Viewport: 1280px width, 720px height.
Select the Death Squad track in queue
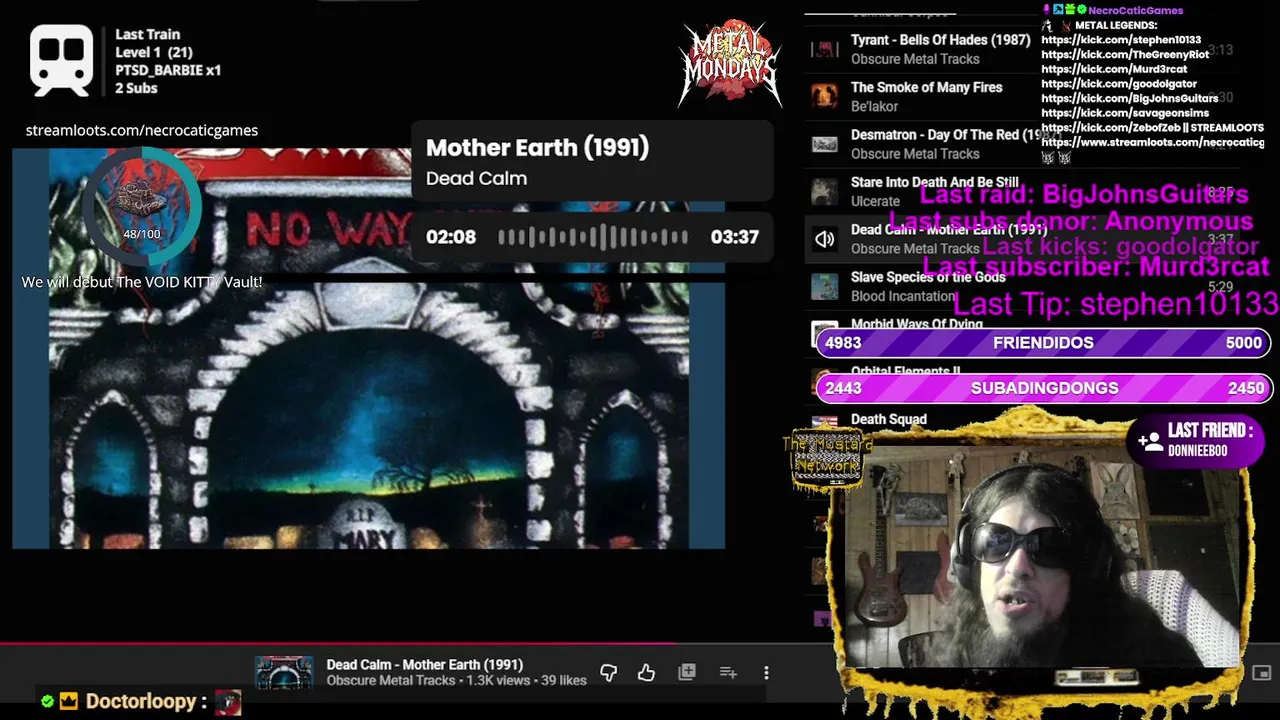tap(888, 420)
